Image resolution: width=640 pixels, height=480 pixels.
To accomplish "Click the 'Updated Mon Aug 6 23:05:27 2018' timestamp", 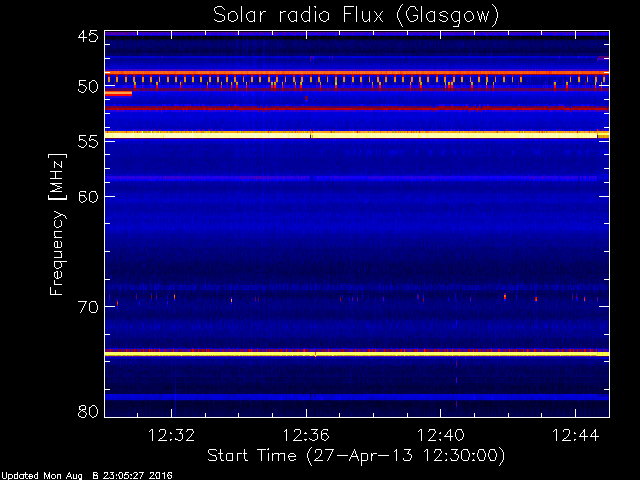I will (87, 476).
